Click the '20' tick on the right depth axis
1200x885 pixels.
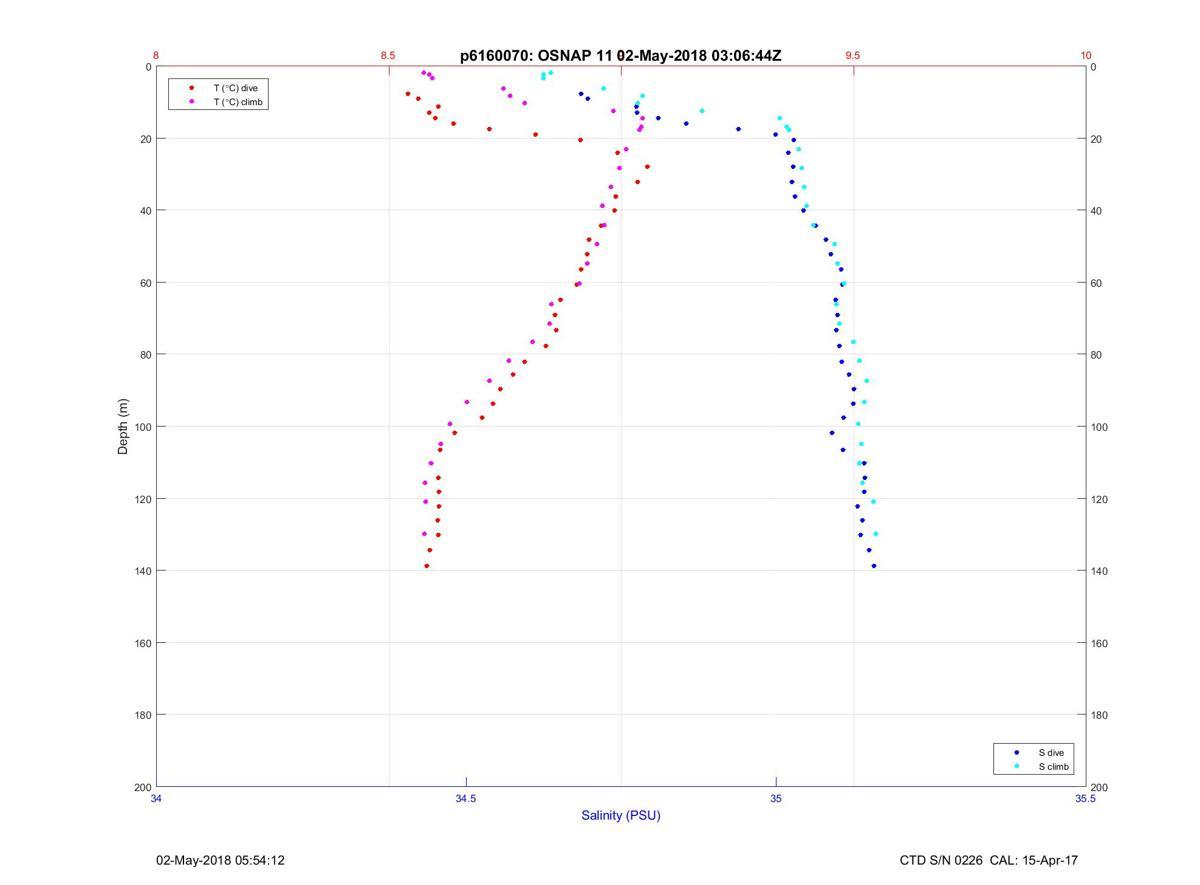[x=1096, y=139]
